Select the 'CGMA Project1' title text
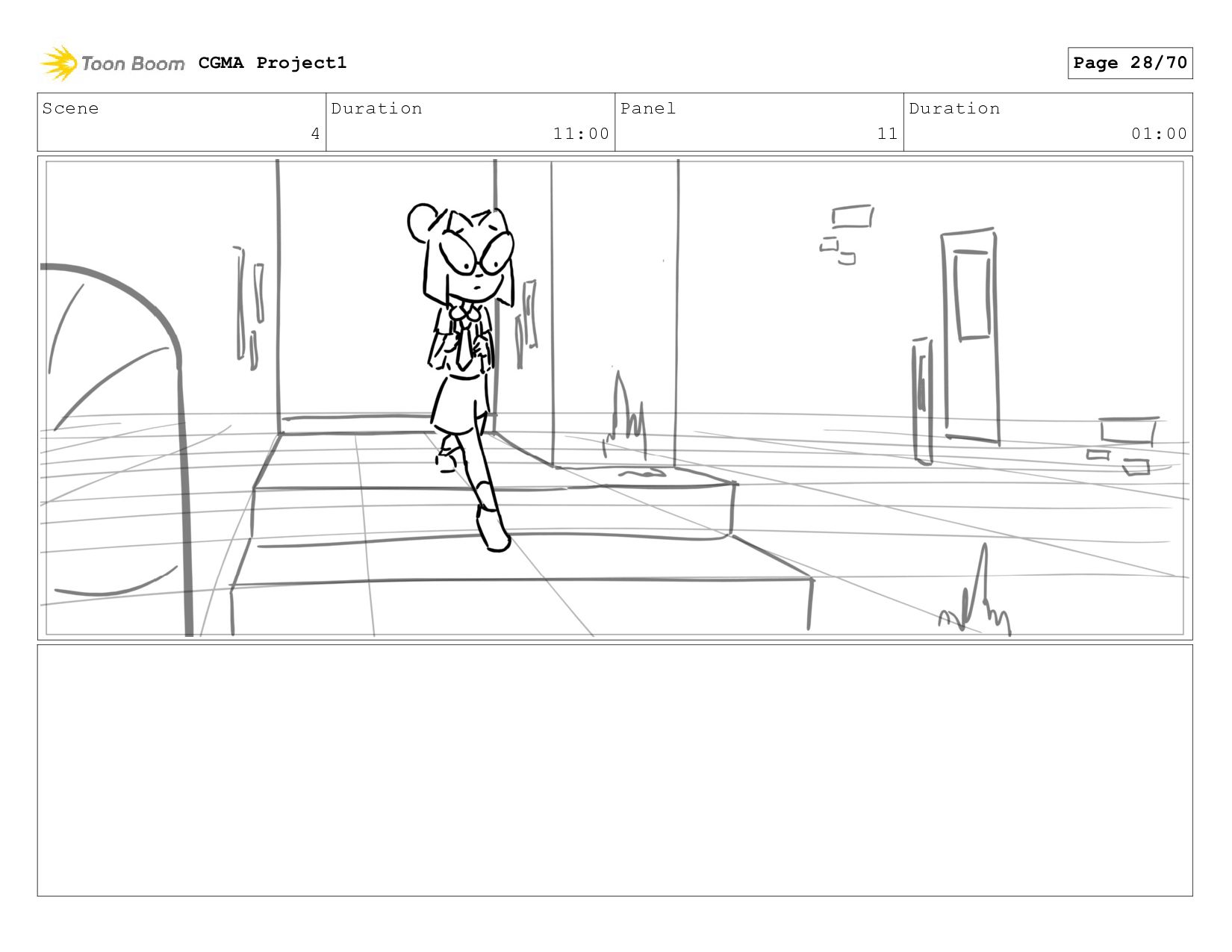This screenshot has height=952, width=1232. coord(273,63)
